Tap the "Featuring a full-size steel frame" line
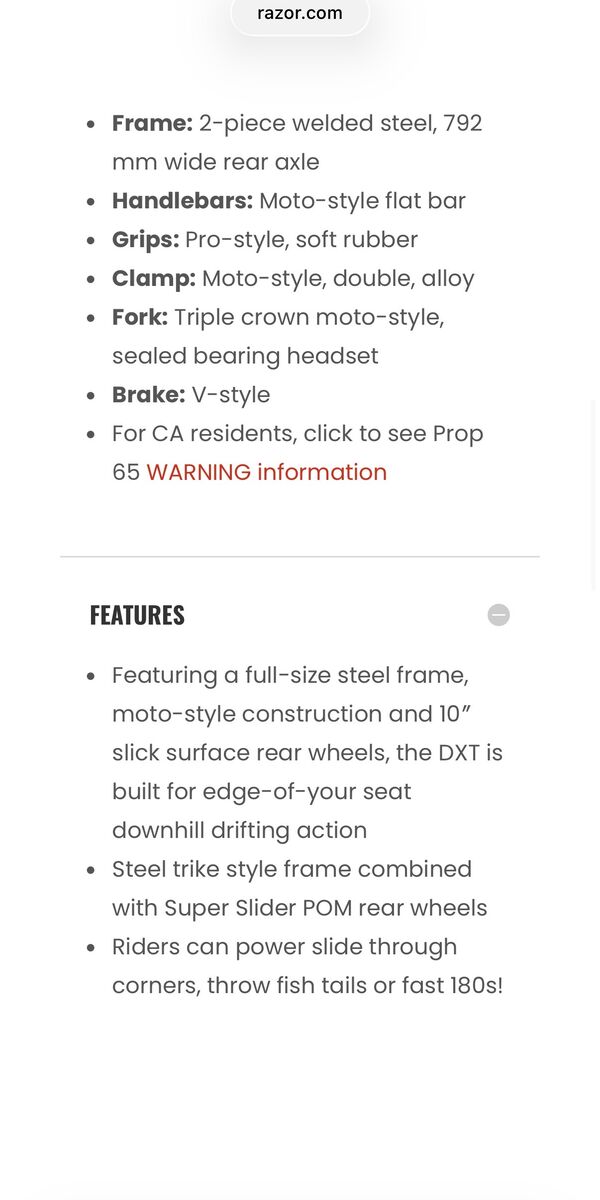 (290, 676)
